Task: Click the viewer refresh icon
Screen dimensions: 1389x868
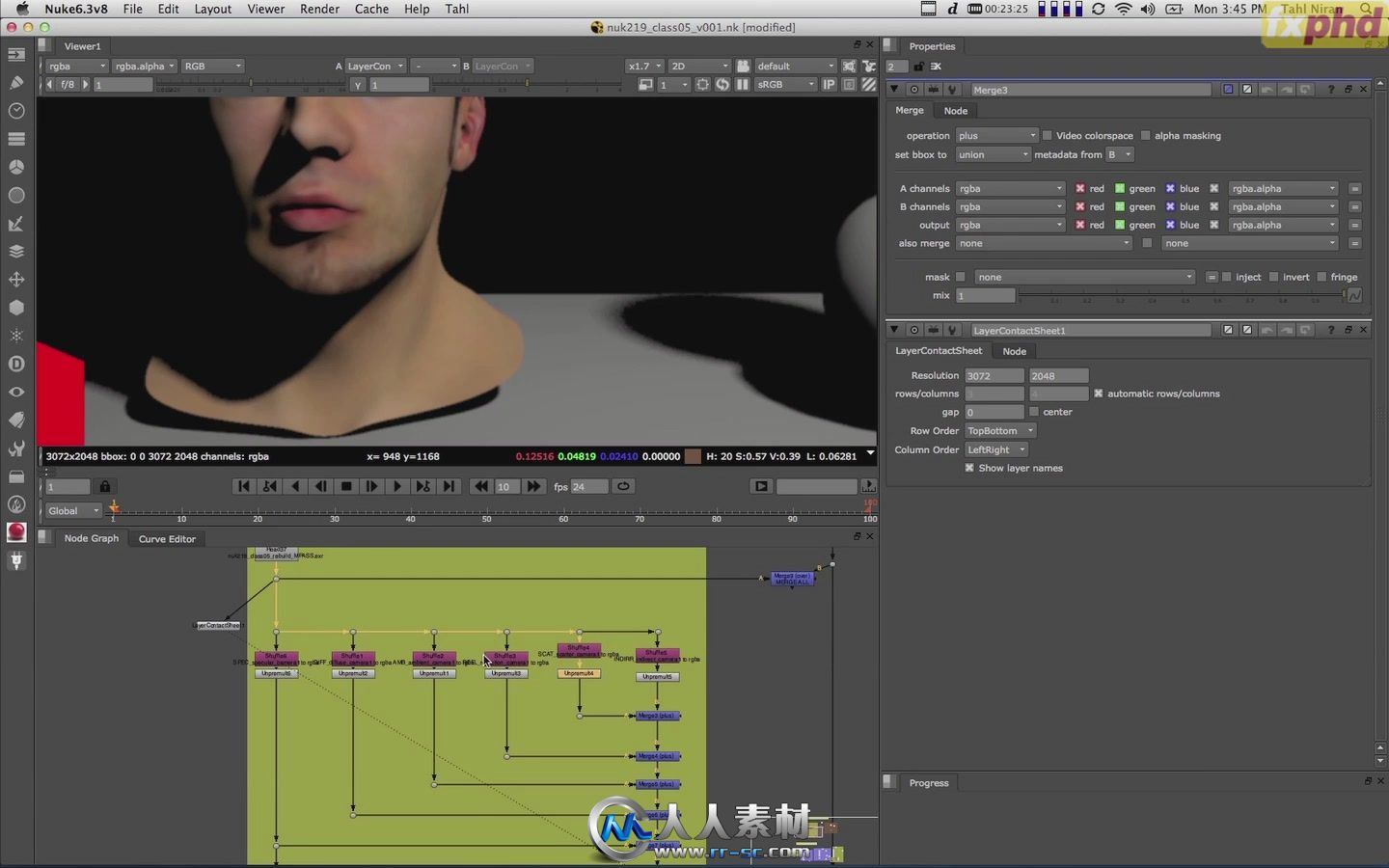Action: 722,85
